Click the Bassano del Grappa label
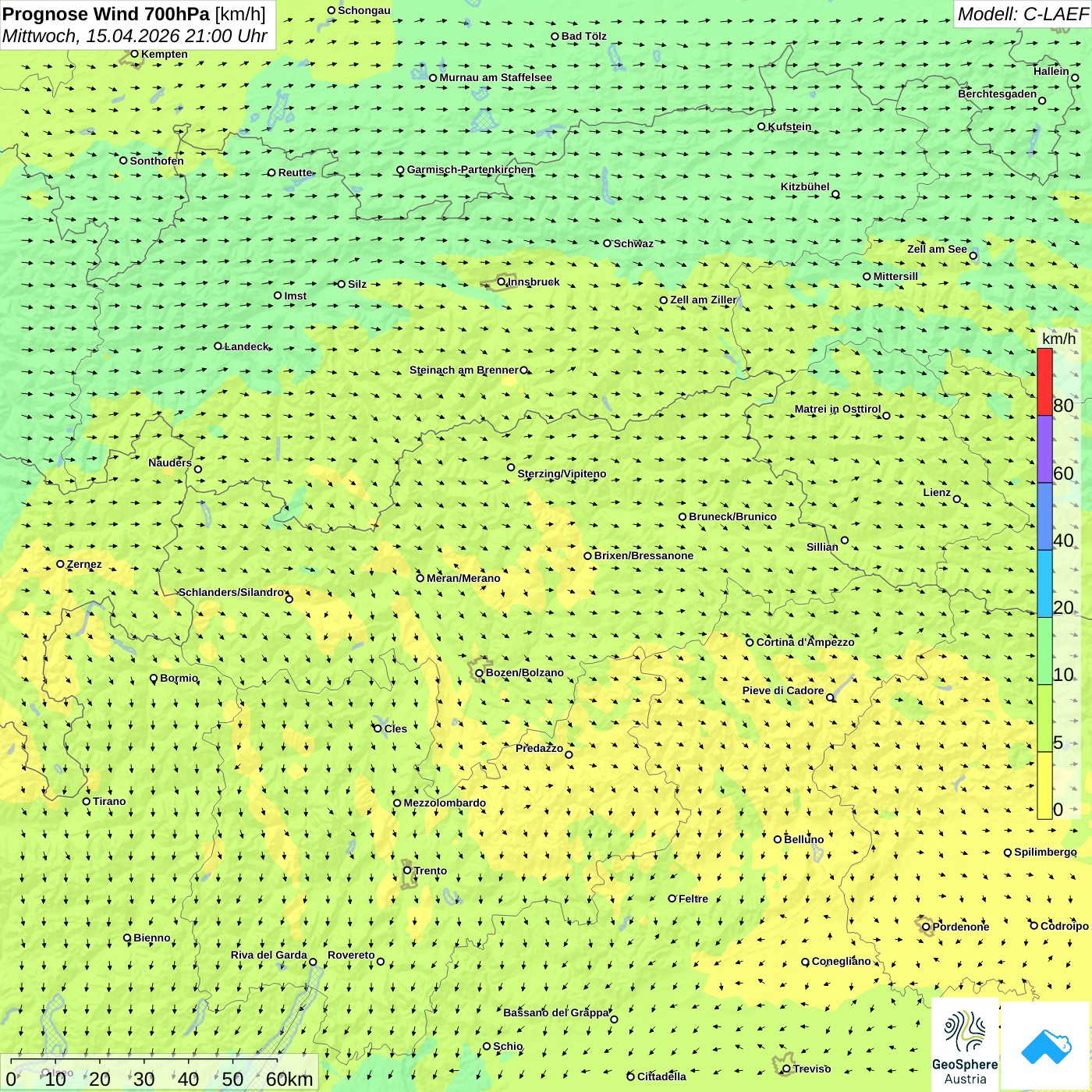Viewport: 1092px width, 1092px height. (x=556, y=1012)
